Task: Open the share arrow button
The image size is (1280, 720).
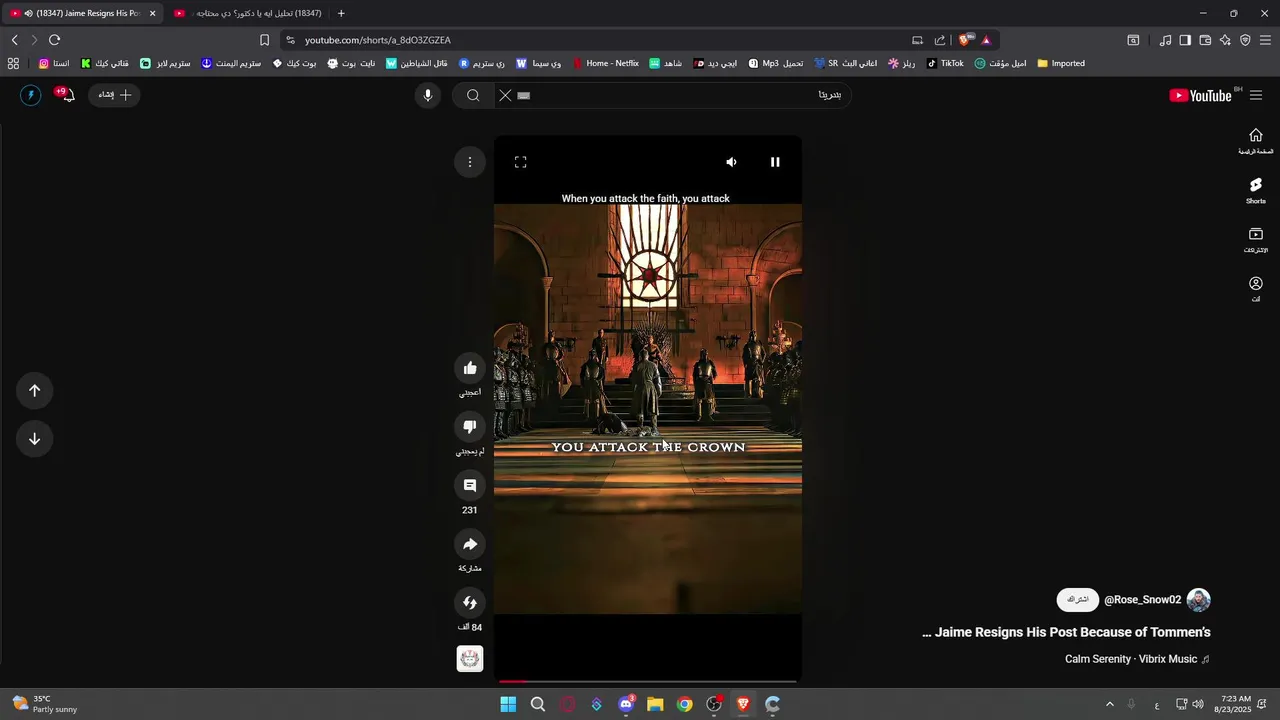Action: click(470, 544)
